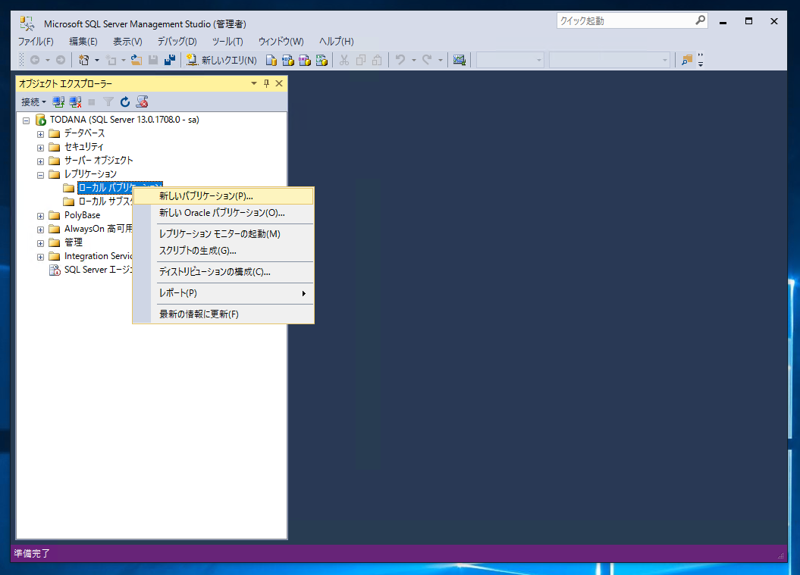
Task: Collapse the TODANA server node
Action: click(x=26, y=121)
